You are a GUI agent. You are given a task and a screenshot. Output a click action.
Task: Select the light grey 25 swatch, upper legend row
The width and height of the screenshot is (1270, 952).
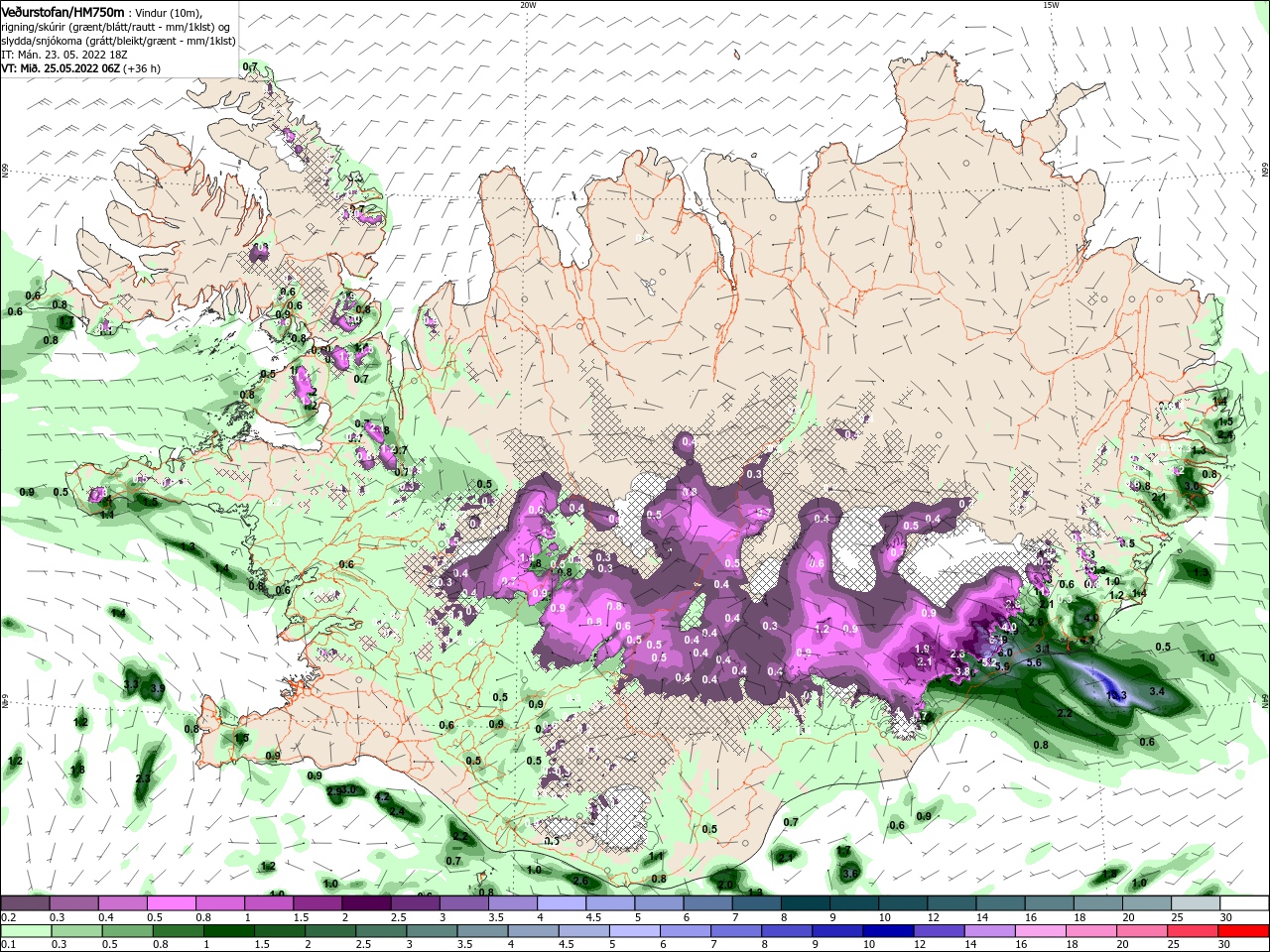tap(1194, 903)
